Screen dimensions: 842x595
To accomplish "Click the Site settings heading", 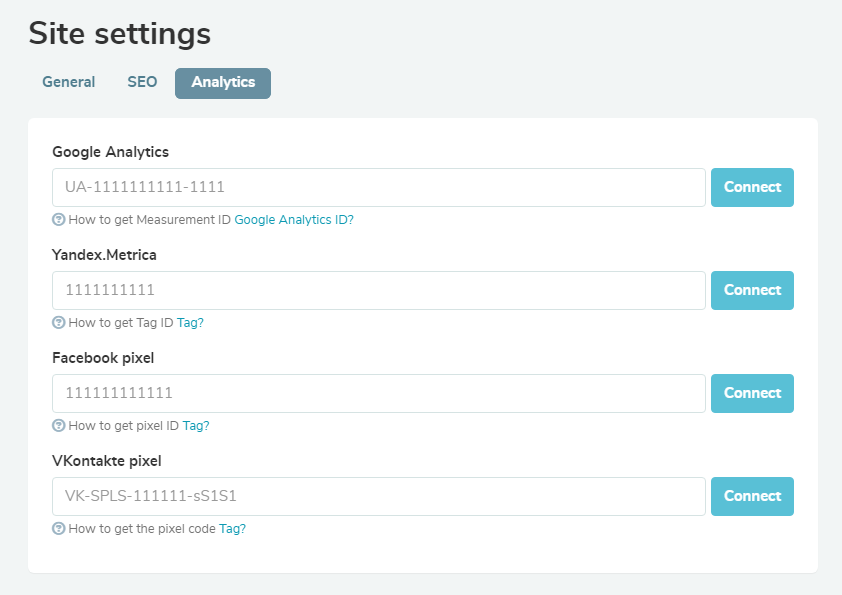I will pos(118,33).
